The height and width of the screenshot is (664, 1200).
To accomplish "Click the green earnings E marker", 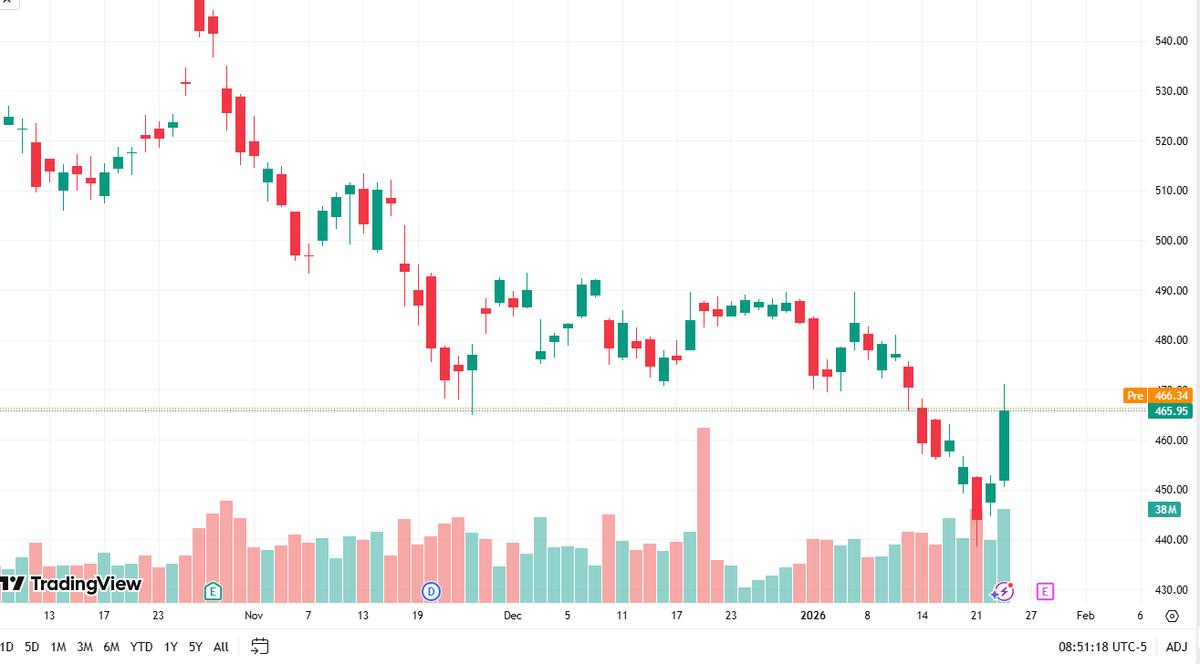I will pyautogui.click(x=212, y=591).
